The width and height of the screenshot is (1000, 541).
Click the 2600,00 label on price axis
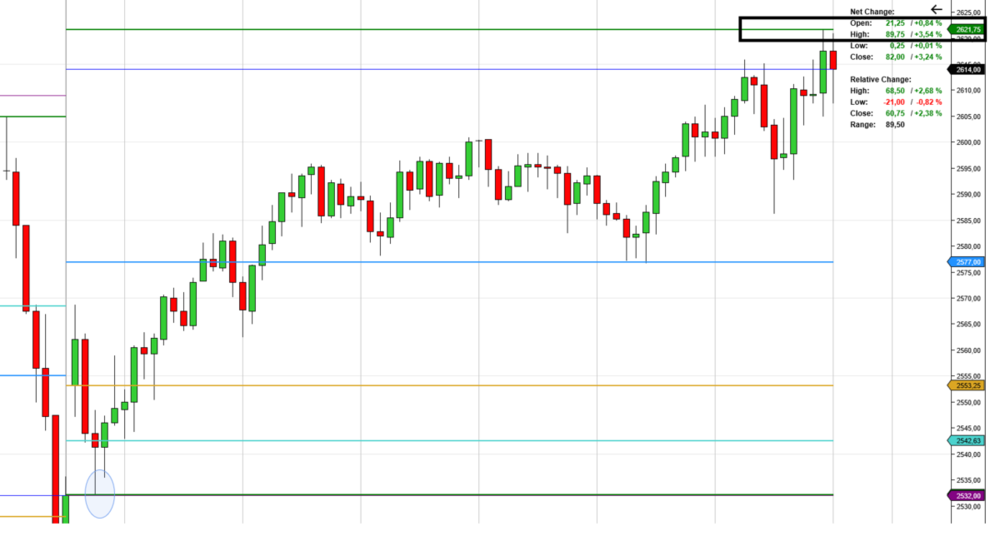pyautogui.click(x=968, y=142)
